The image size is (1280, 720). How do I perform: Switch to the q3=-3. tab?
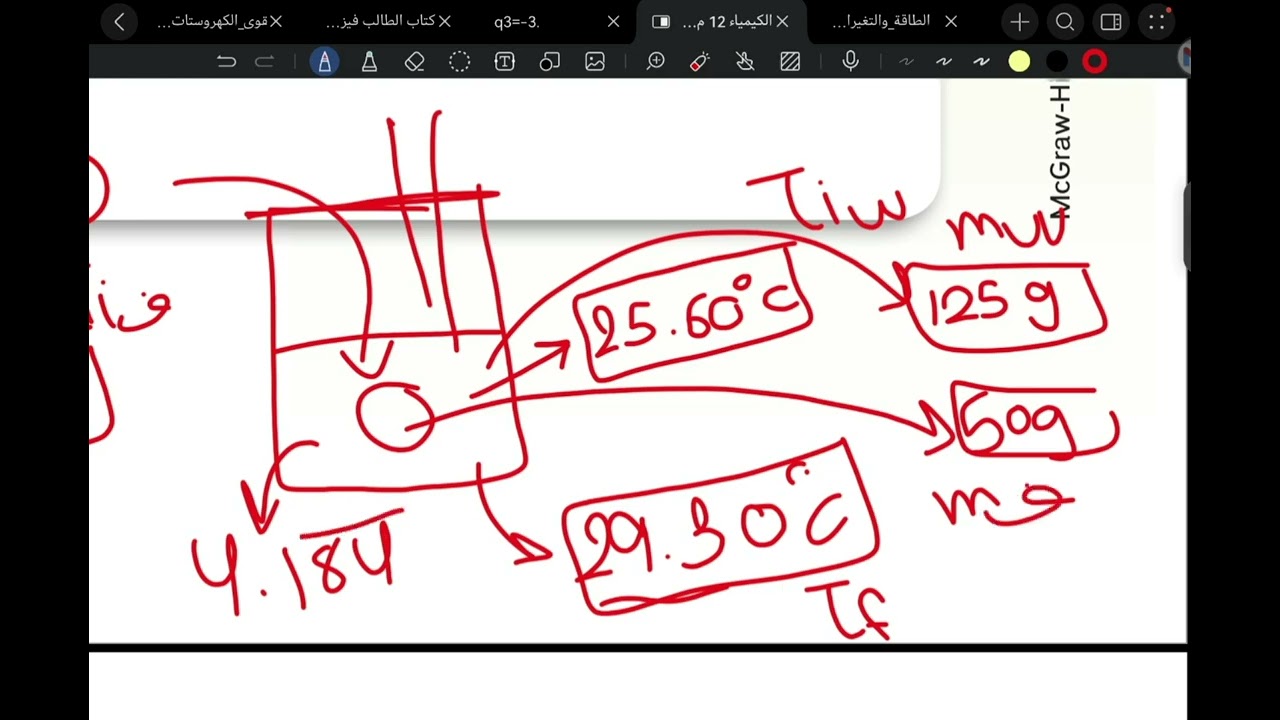517,22
